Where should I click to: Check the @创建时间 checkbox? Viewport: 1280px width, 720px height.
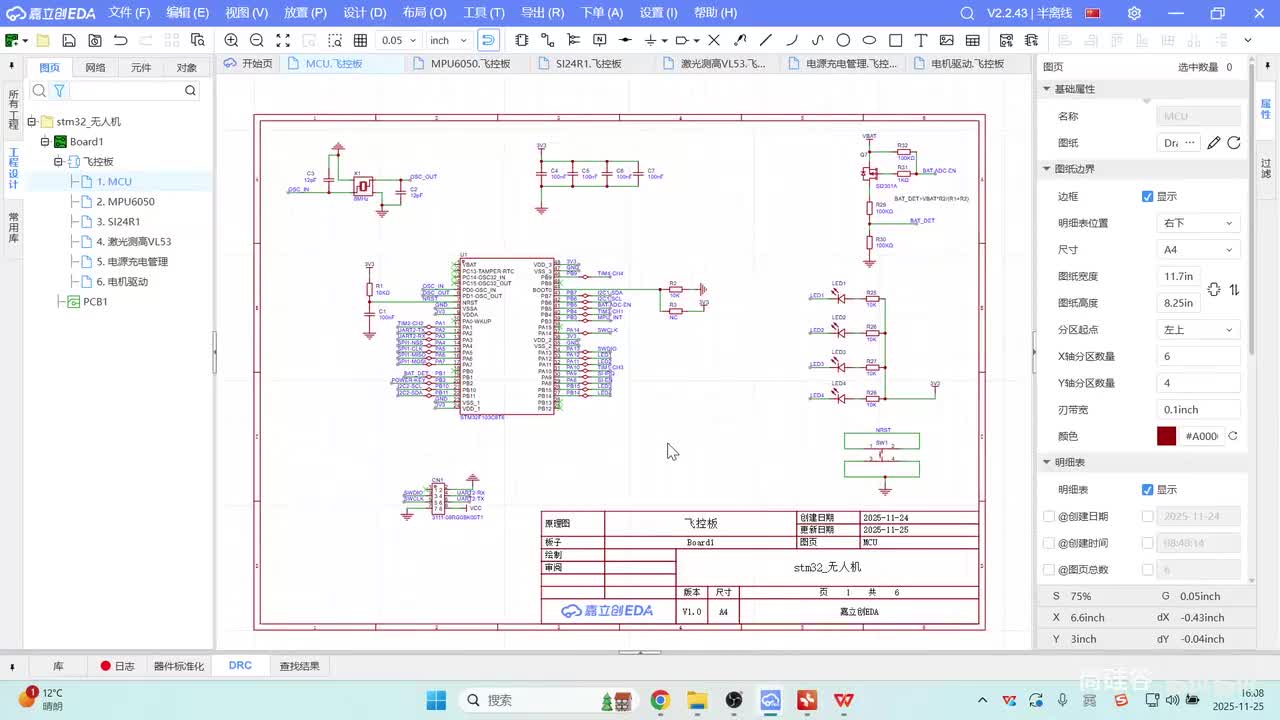click(x=1049, y=543)
